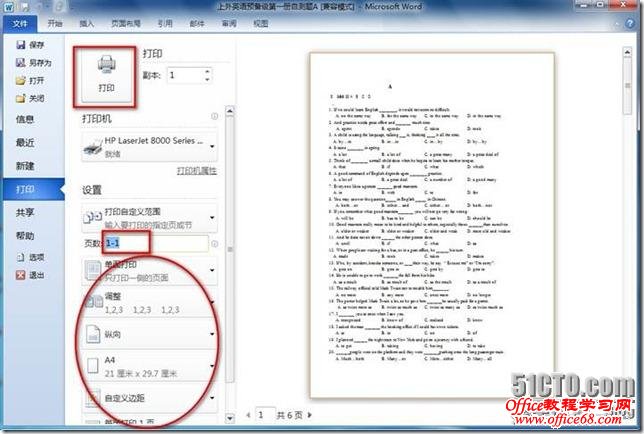
Task: Click the preview pane scroll up arrow
Action: (627, 52)
